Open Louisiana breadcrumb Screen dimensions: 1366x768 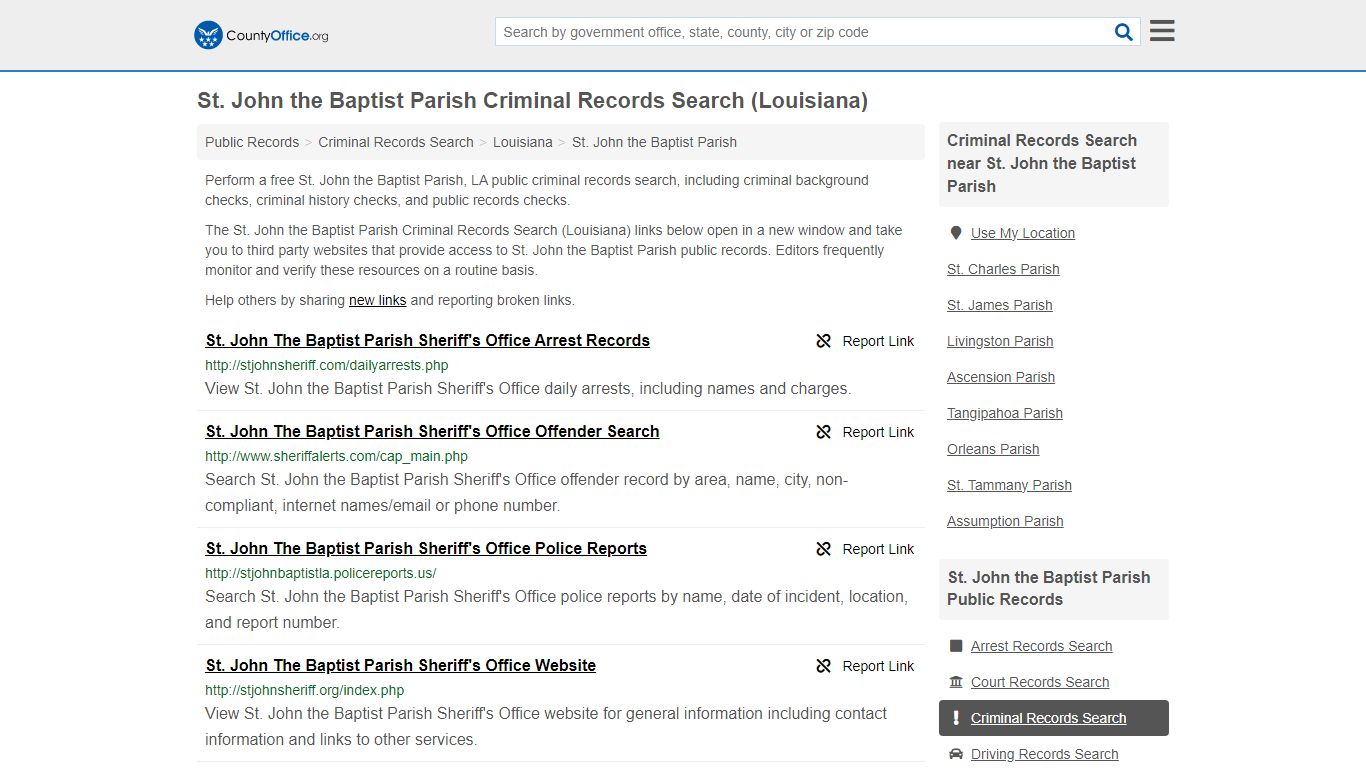(523, 142)
